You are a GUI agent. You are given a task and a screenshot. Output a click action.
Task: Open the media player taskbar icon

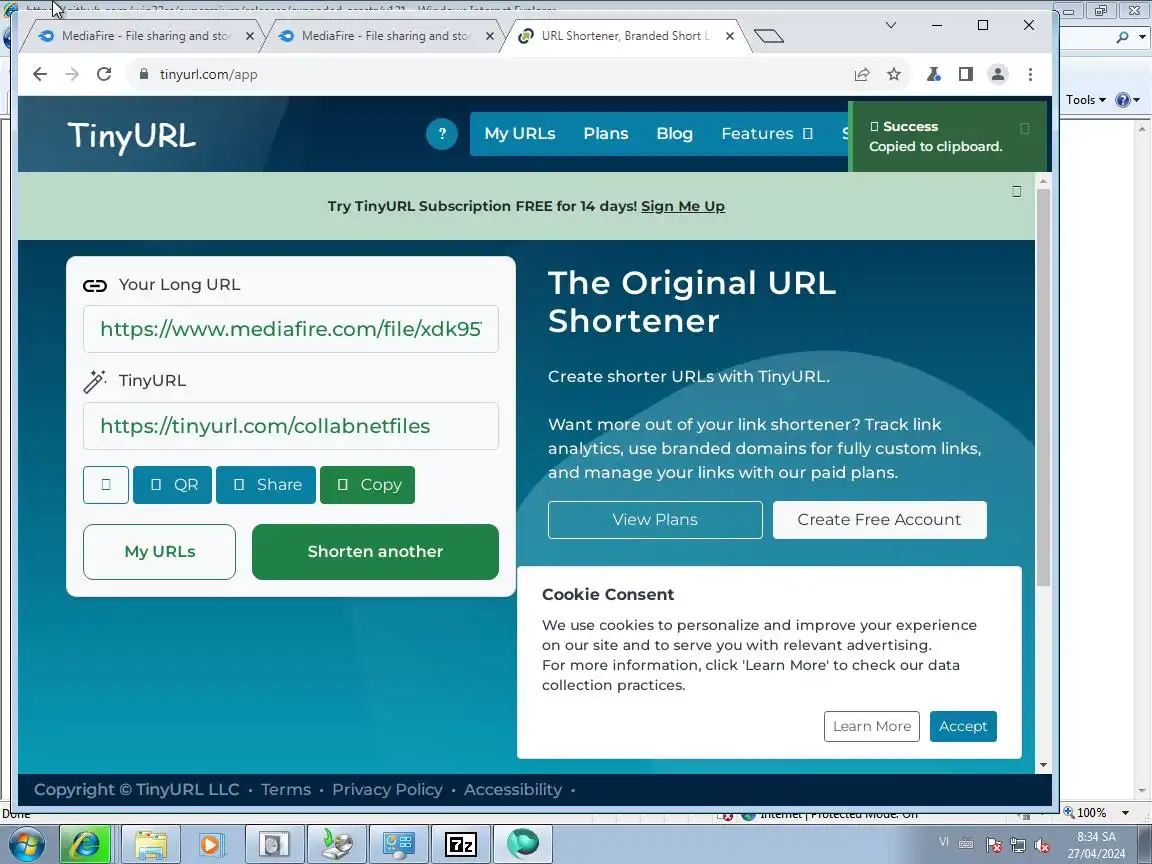(x=211, y=844)
